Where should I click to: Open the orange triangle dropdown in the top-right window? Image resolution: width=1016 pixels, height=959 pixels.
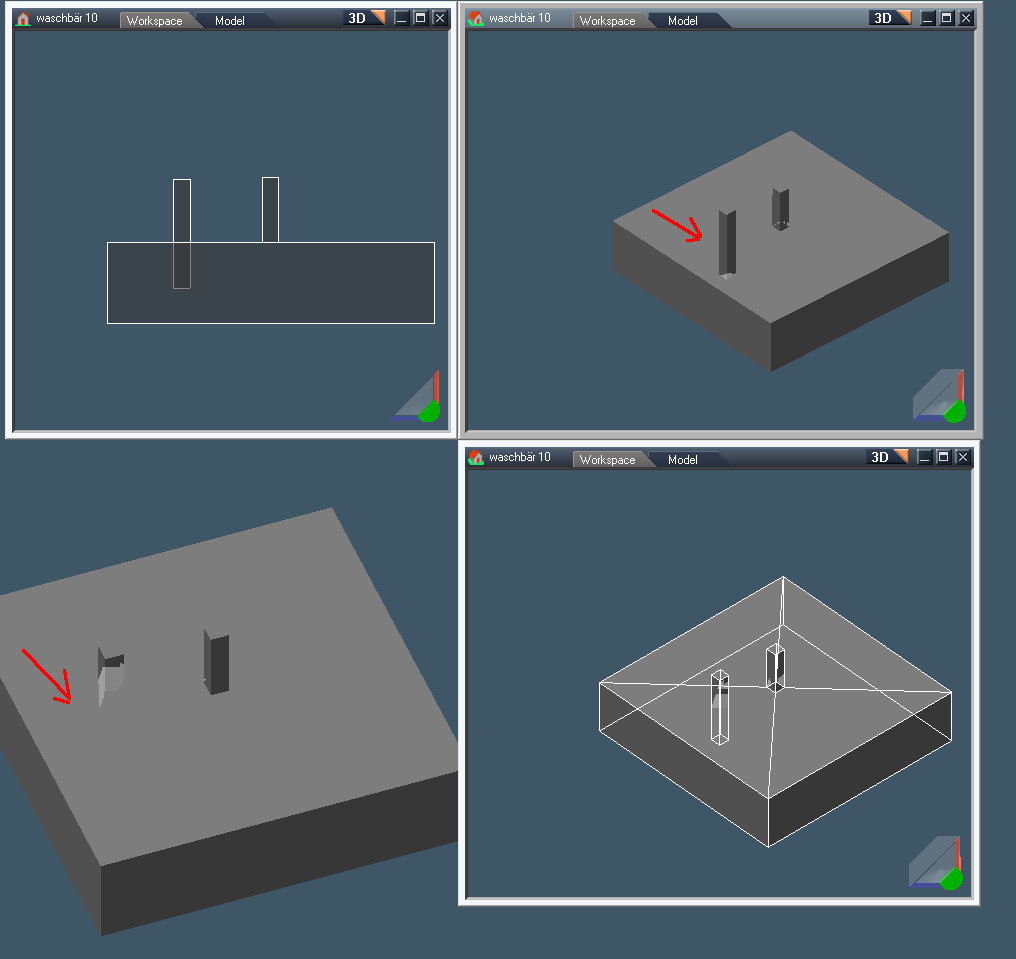point(904,18)
